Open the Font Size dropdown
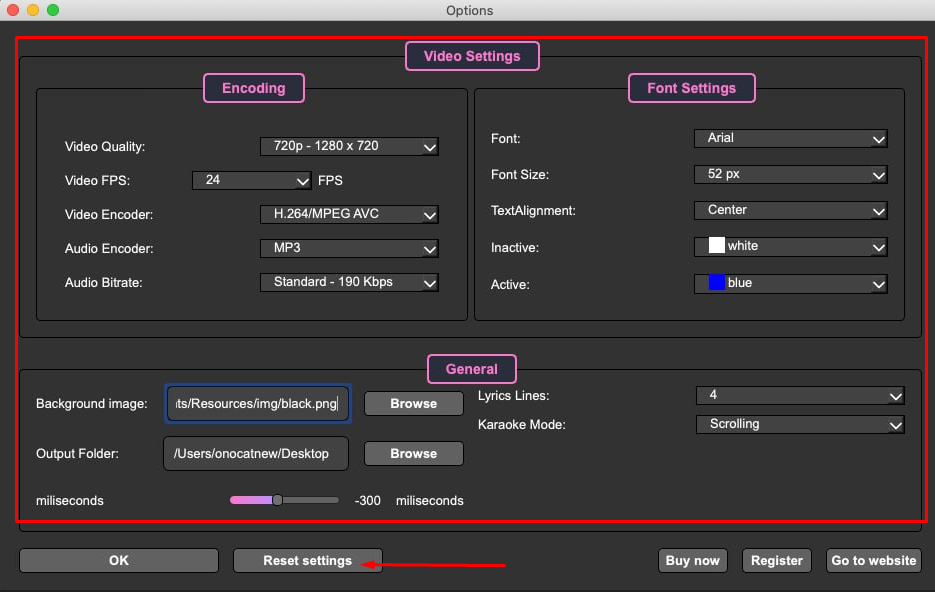The image size is (935, 592). [x=790, y=174]
